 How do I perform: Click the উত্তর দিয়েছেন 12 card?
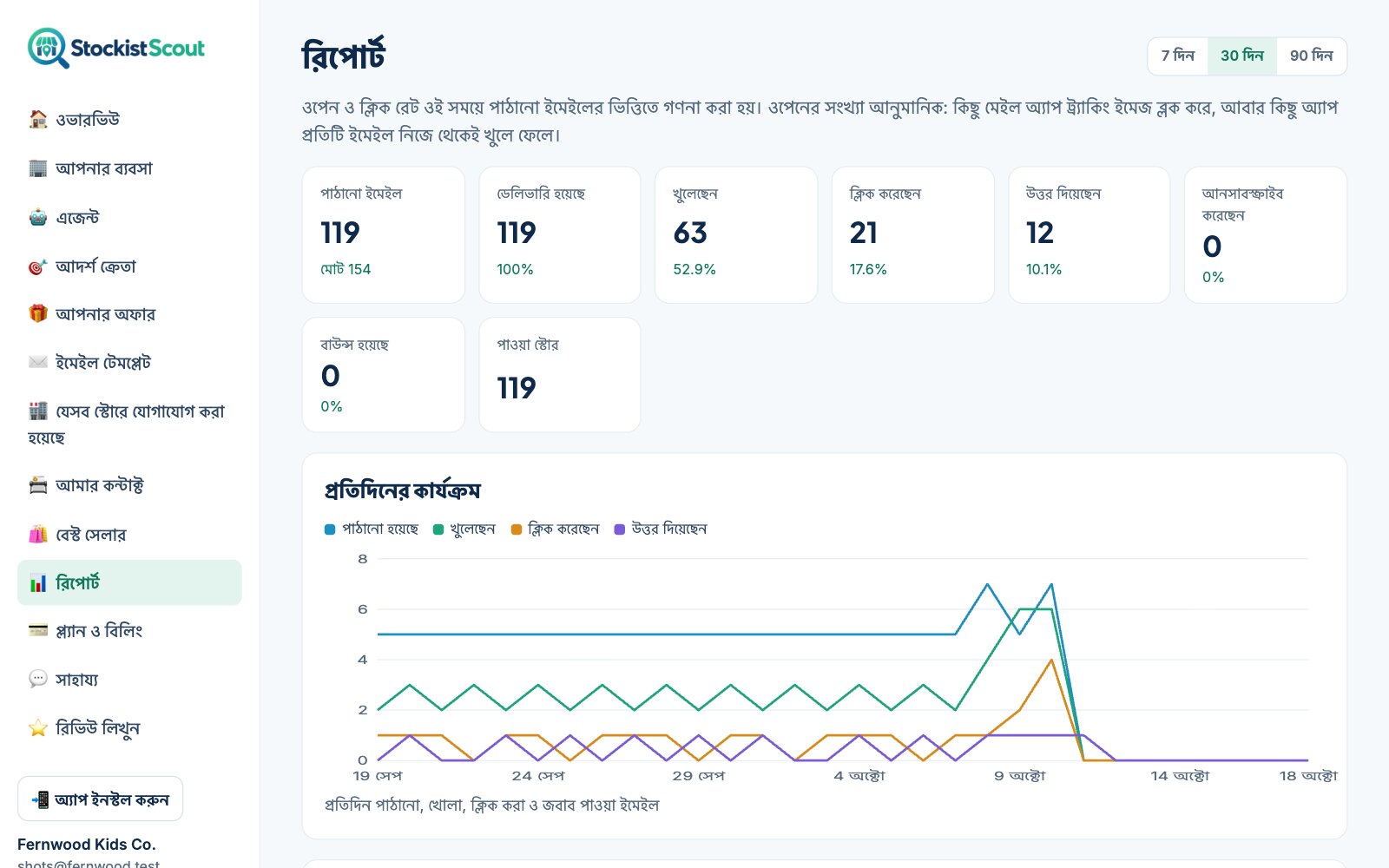click(x=1089, y=234)
